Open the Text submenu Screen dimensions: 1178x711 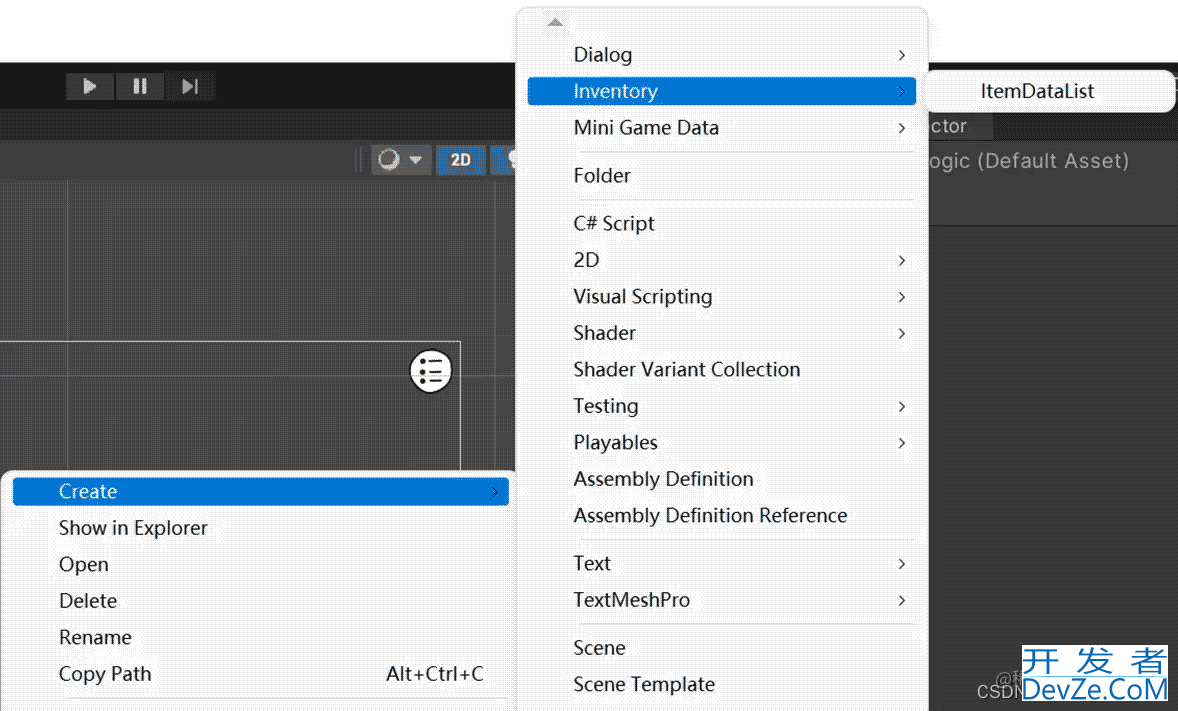(x=721, y=564)
